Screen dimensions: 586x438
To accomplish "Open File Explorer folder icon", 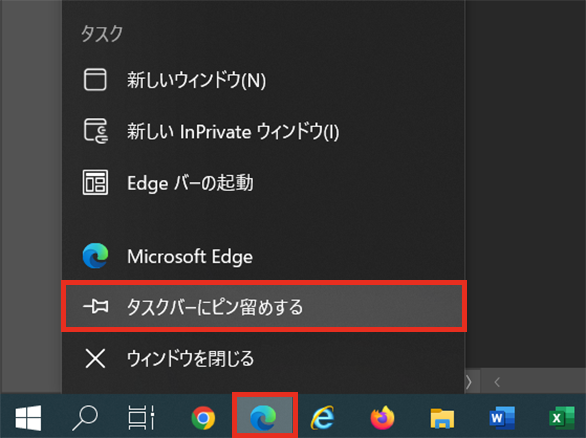I will pyautogui.click(x=442, y=417).
